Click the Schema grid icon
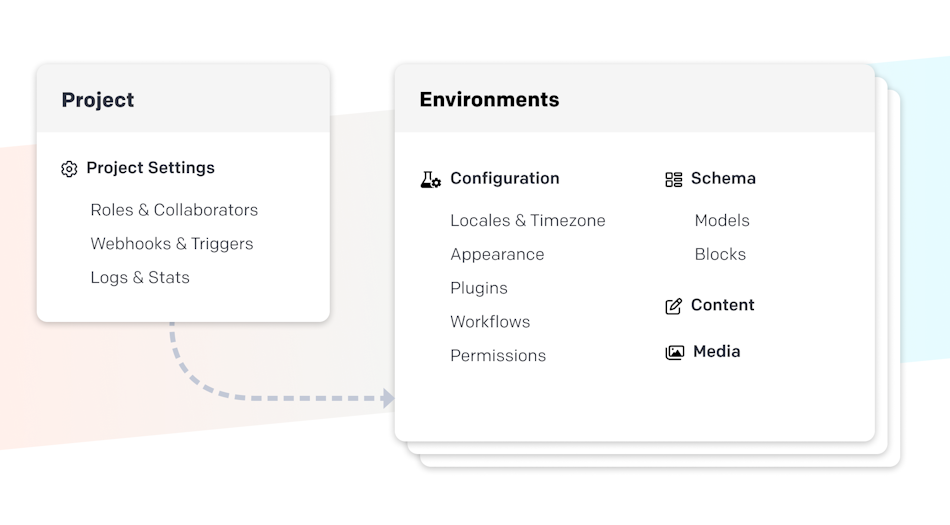This screenshot has height=525, width=950. tap(674, 180)
